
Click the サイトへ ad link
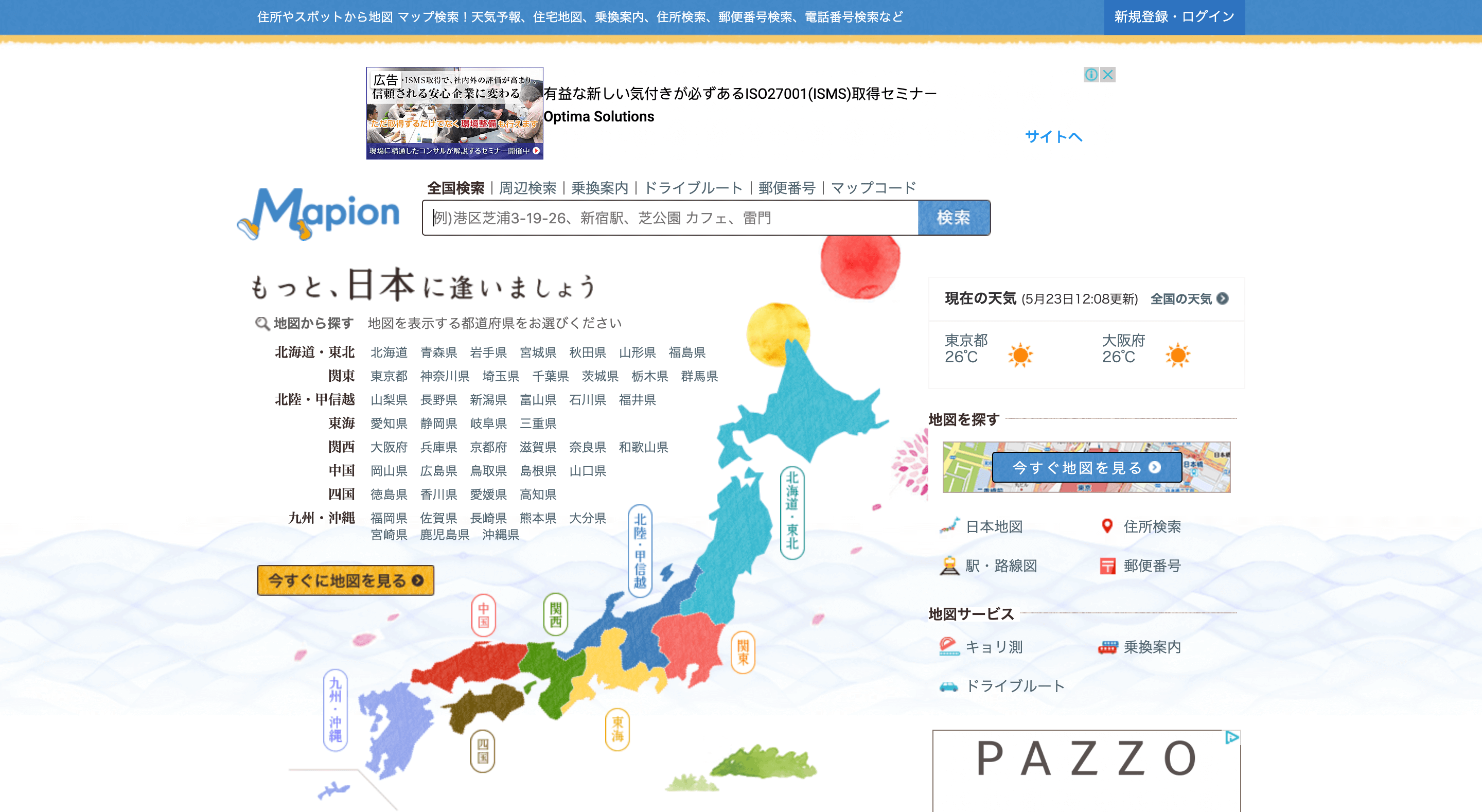[x=1053, y=137]
